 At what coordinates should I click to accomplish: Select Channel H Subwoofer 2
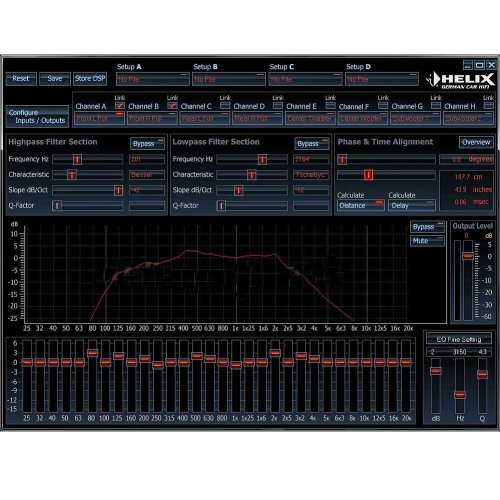click(468, 119)
